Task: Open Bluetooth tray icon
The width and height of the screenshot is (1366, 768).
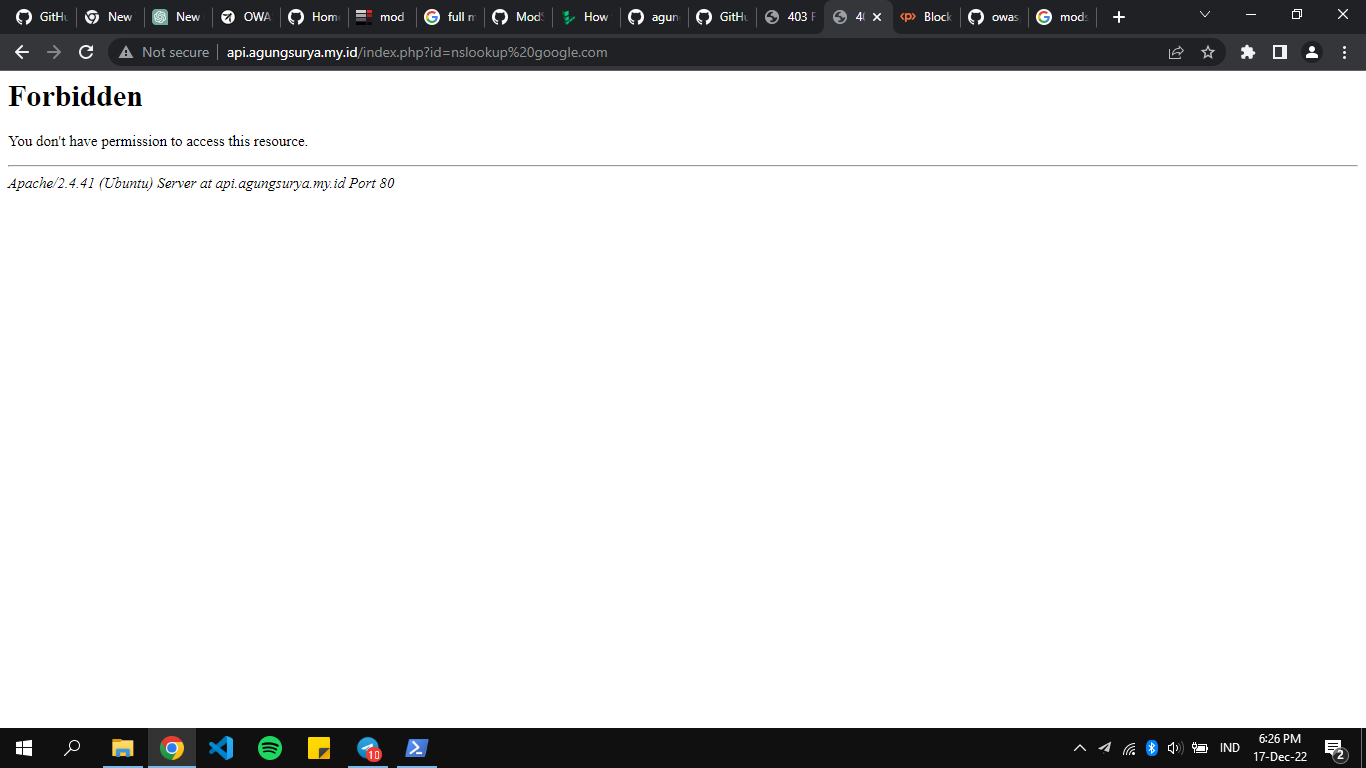Action: pos(1151,748)
